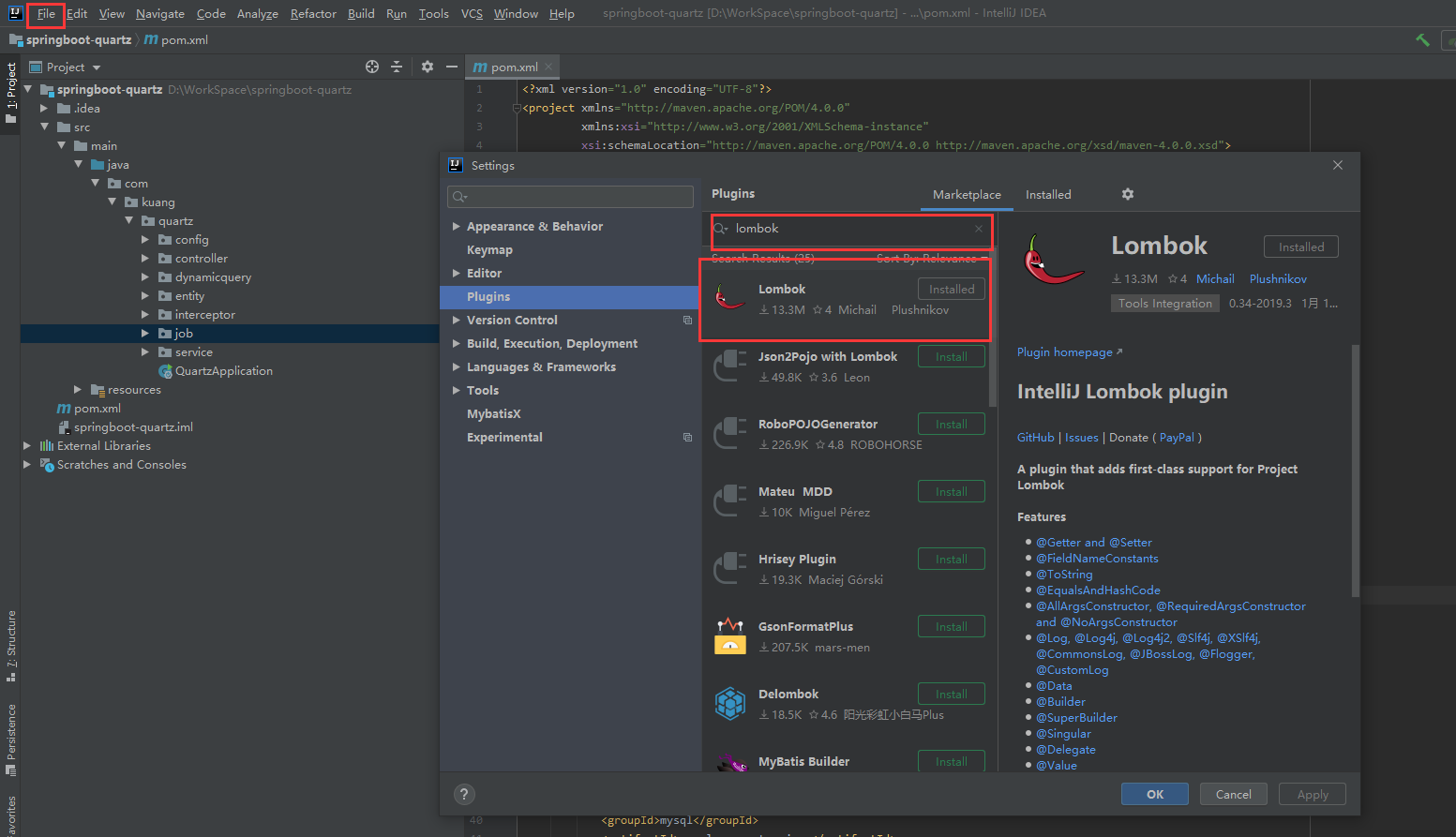The width and height of the screenshot is (1456, 837).
Task: Click the Lombok chili pepper plugin icon in results
Action: (729, 298)
